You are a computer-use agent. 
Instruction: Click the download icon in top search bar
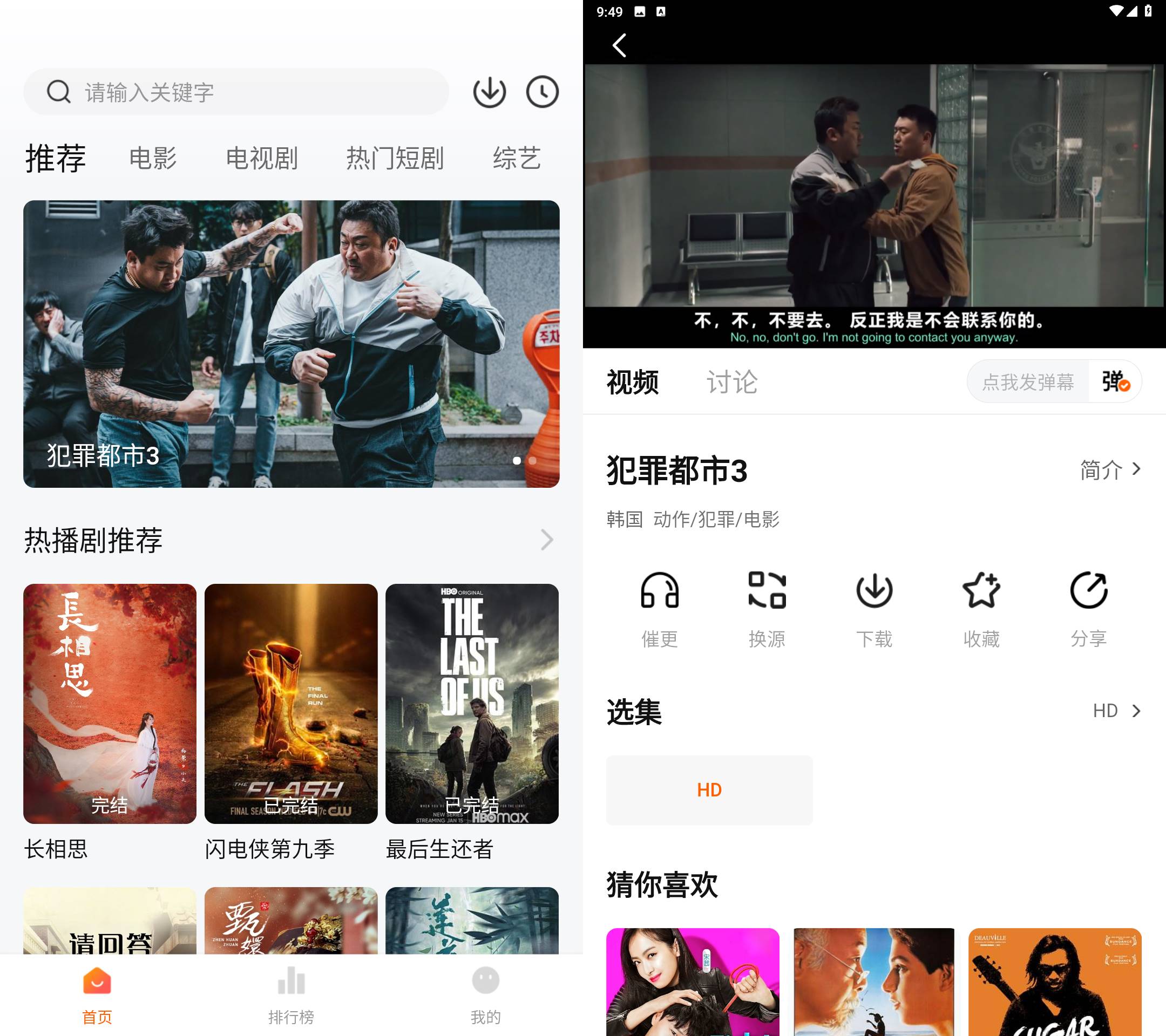pos(489,92)
